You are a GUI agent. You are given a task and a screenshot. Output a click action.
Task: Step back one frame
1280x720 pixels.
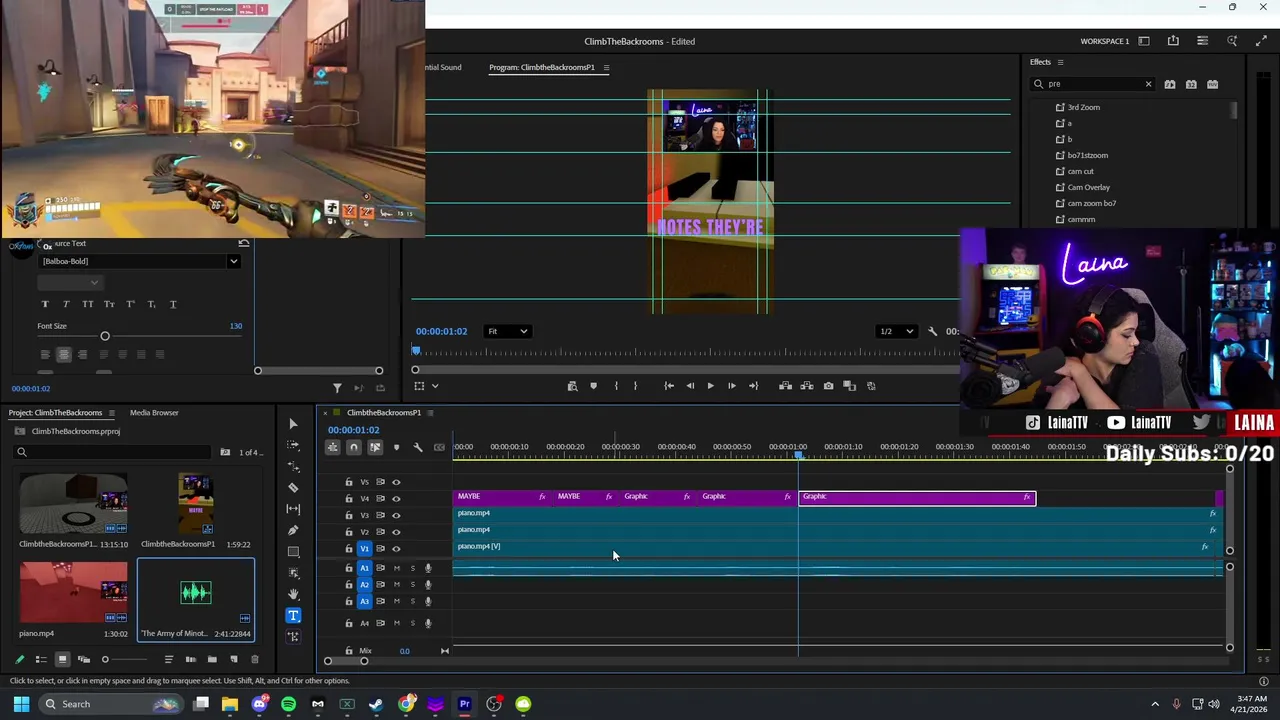click(x=689, y=386)
